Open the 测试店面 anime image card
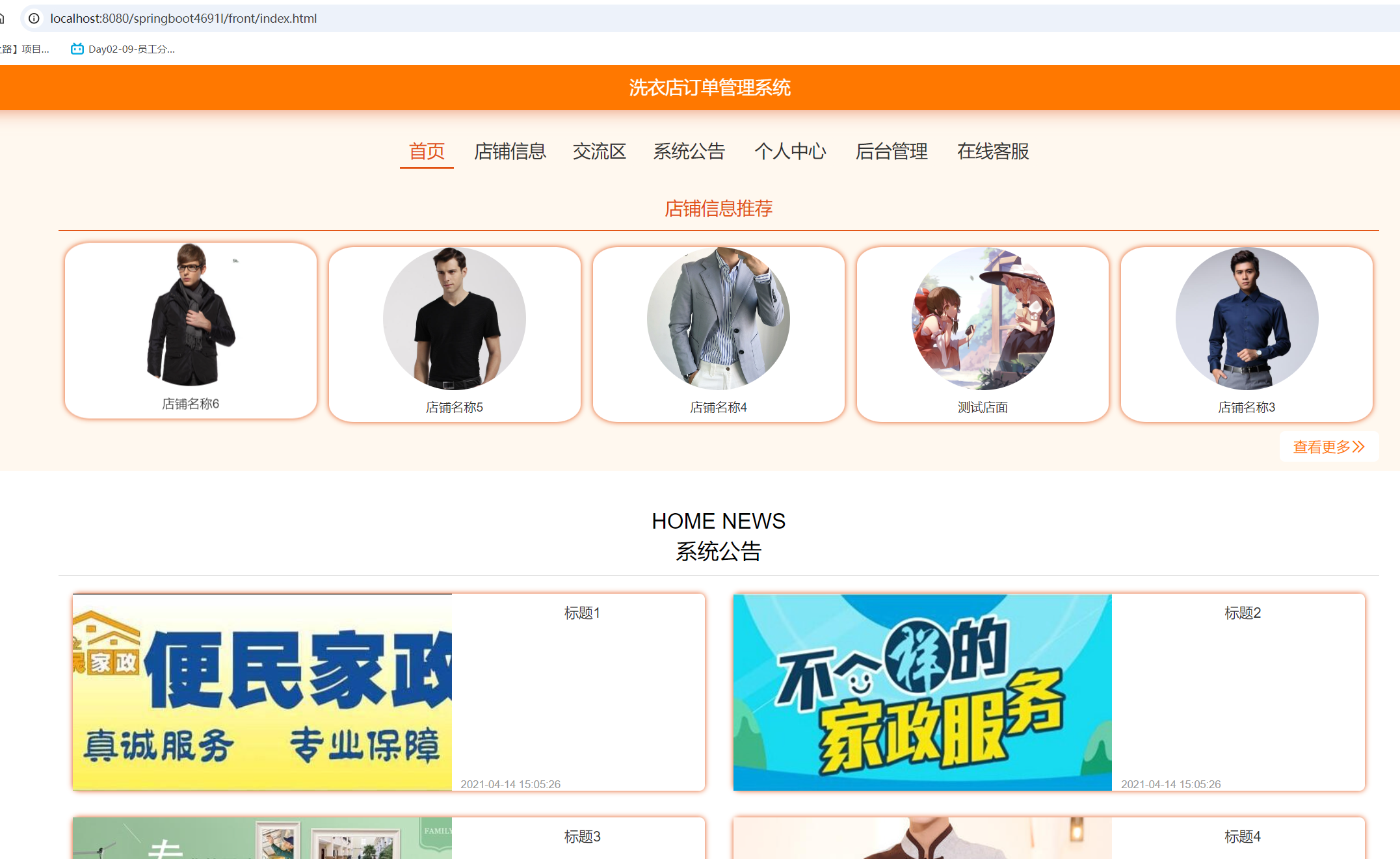 (983, 319)
